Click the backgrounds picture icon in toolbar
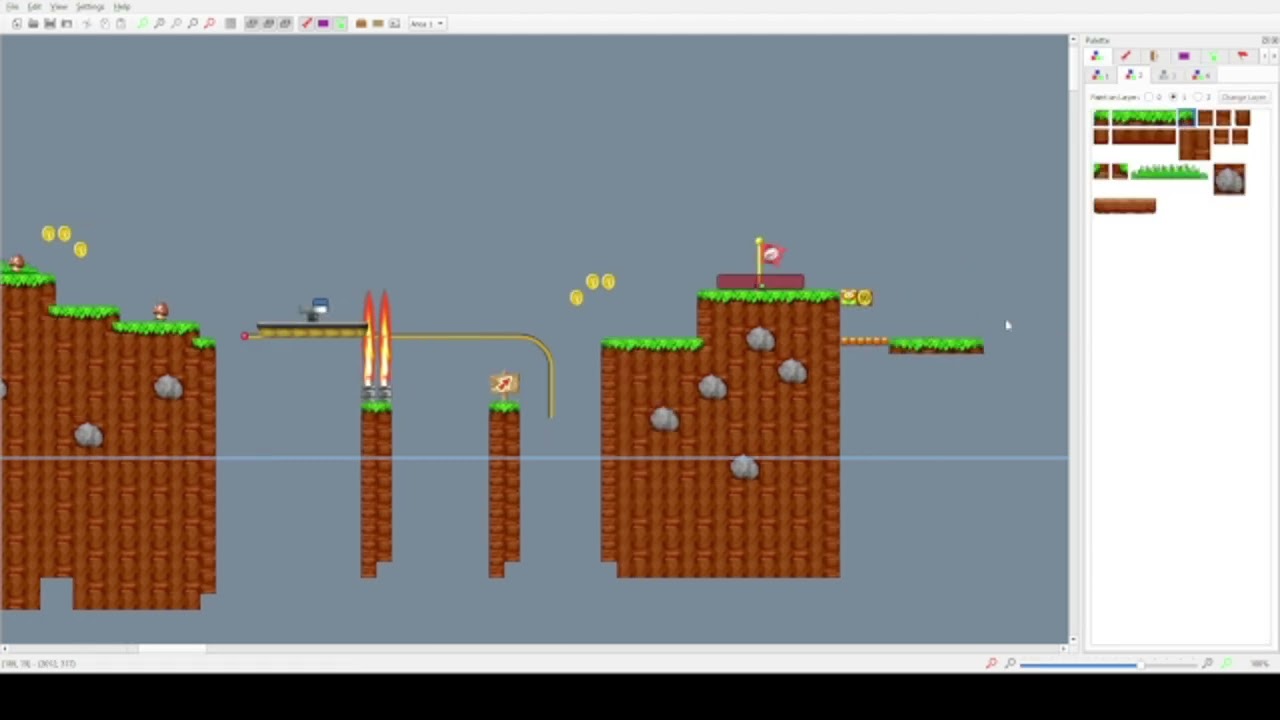 [394, 23]
